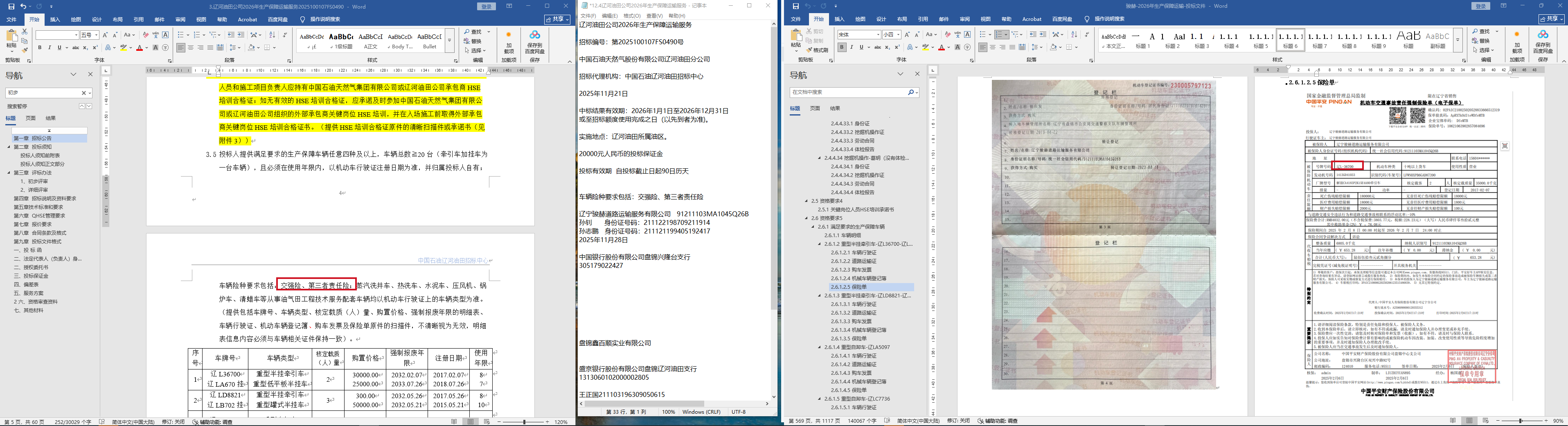Clear all formatting in the left Word ribbon
The width and height of the screenshot is (1568, 426).
(x=146, y=35)
